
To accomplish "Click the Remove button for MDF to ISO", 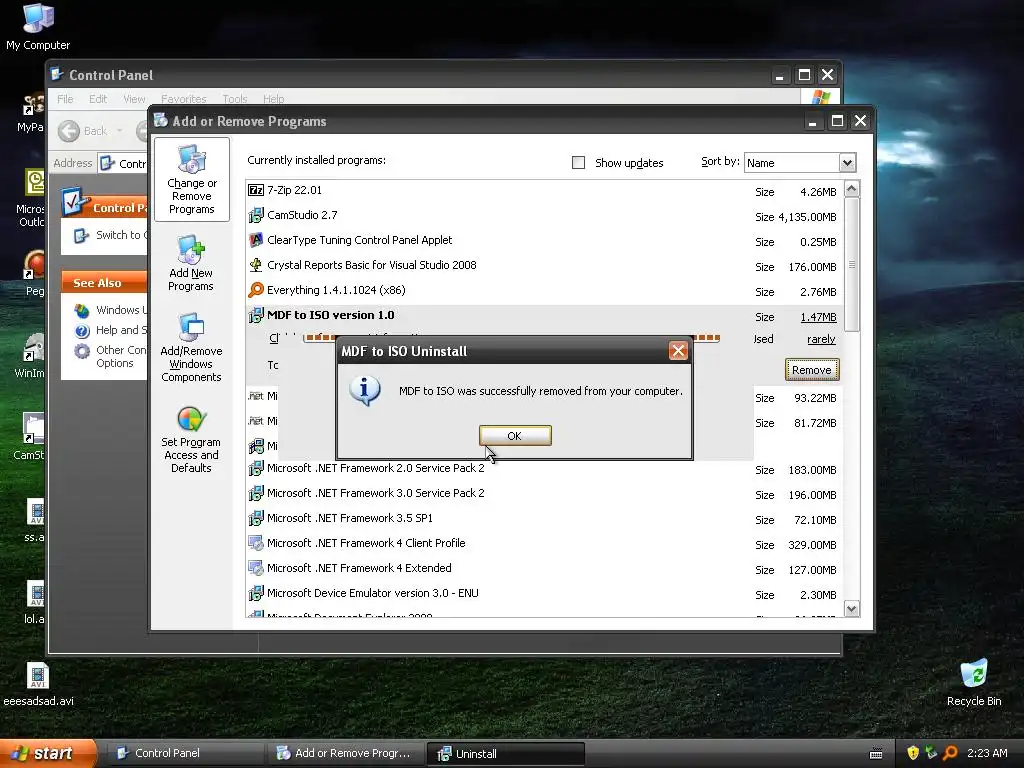I will click(x=812, y=370).
